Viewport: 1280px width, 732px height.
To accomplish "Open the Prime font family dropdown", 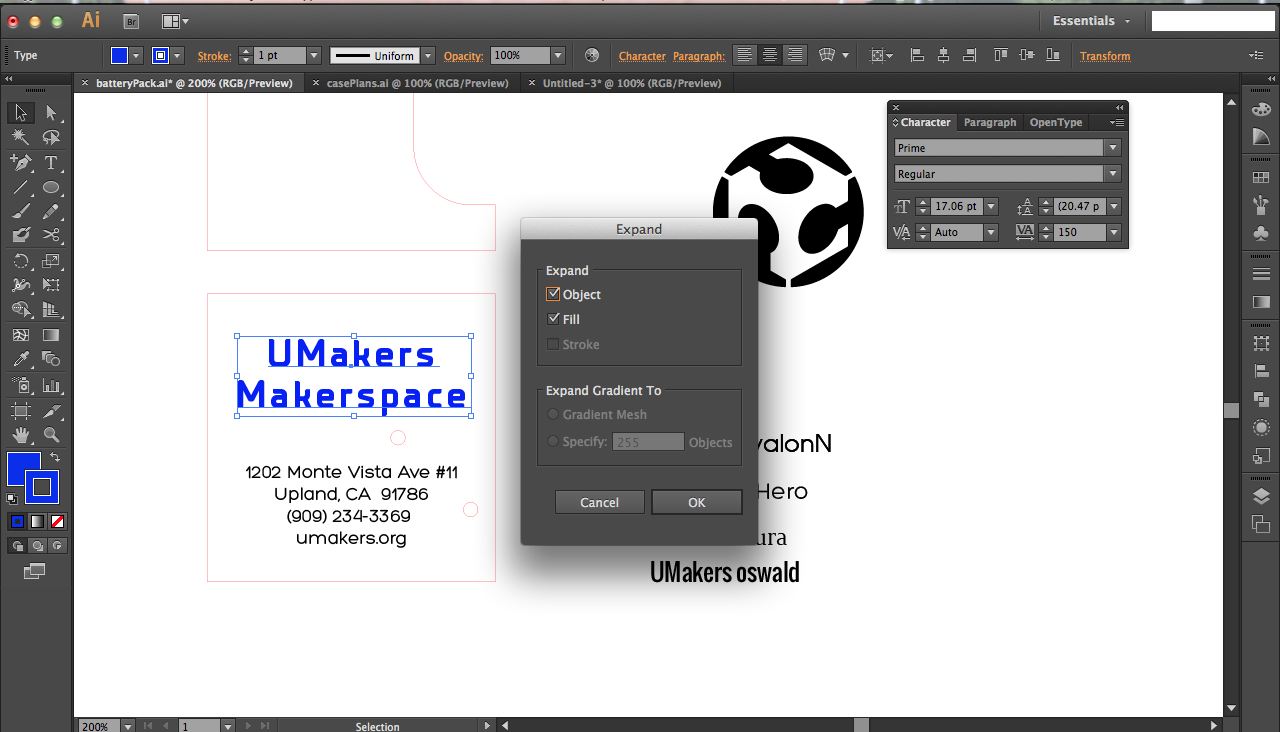I will (x=1113, y=148).
